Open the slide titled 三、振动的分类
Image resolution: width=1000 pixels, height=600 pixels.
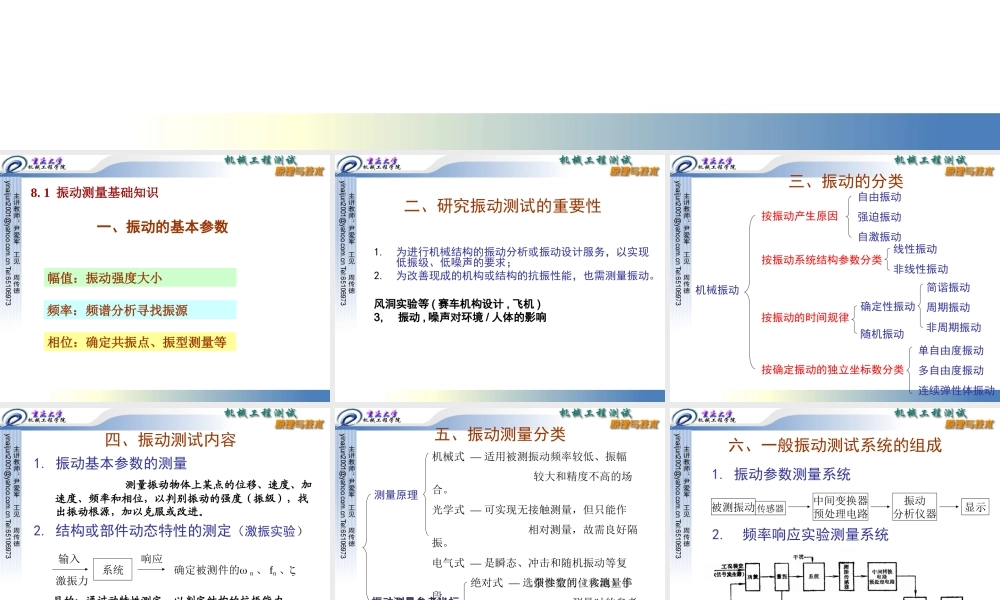point(835,279)
